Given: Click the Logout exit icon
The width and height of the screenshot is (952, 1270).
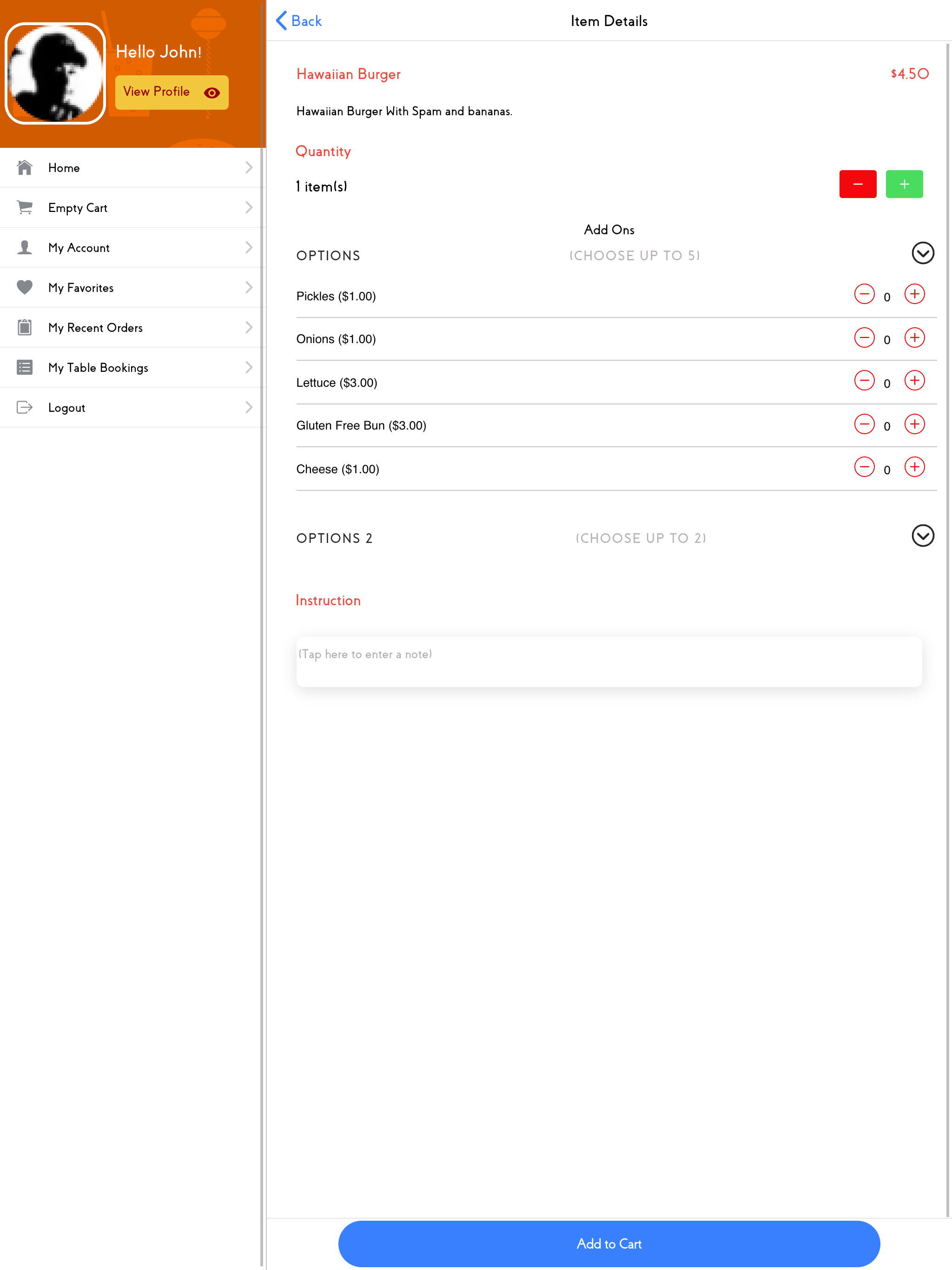Looking at the screenshot, I should tap(25, 408).
